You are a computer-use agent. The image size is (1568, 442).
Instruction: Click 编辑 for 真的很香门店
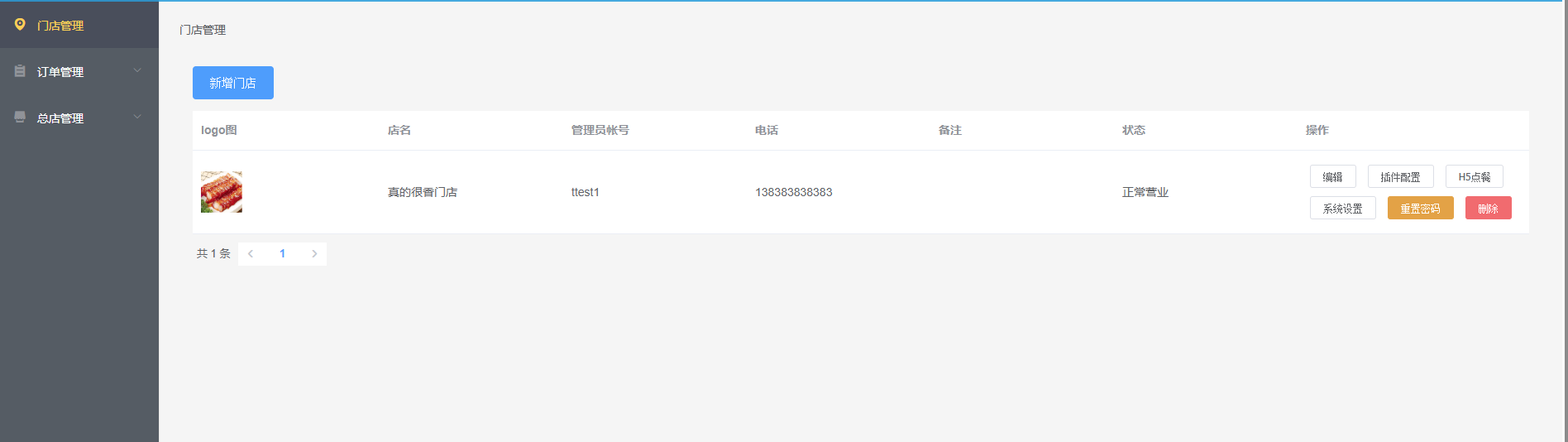coord(1332,177)
